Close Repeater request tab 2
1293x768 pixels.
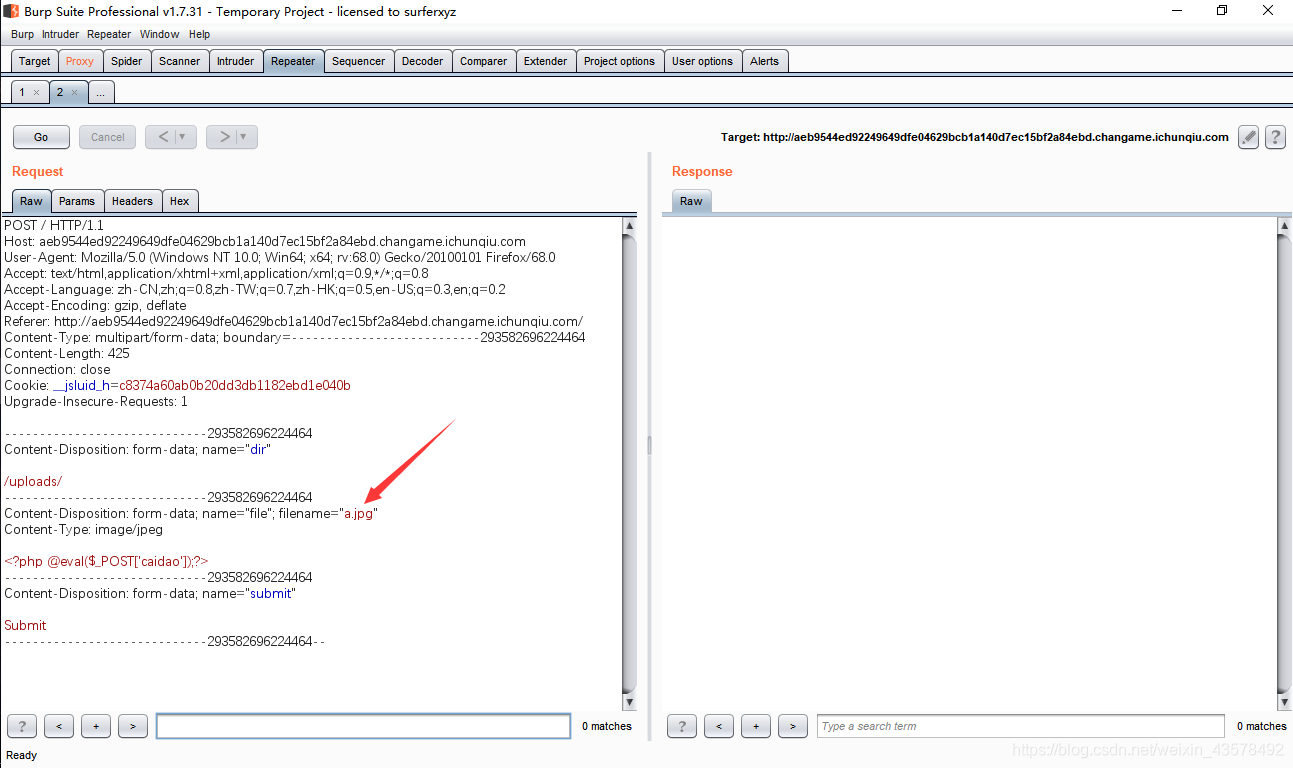pyautogui.click(x=74, y=92)
